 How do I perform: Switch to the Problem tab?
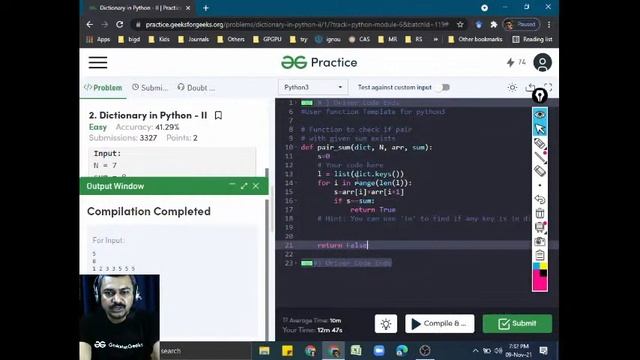click(x=103, y=87)
